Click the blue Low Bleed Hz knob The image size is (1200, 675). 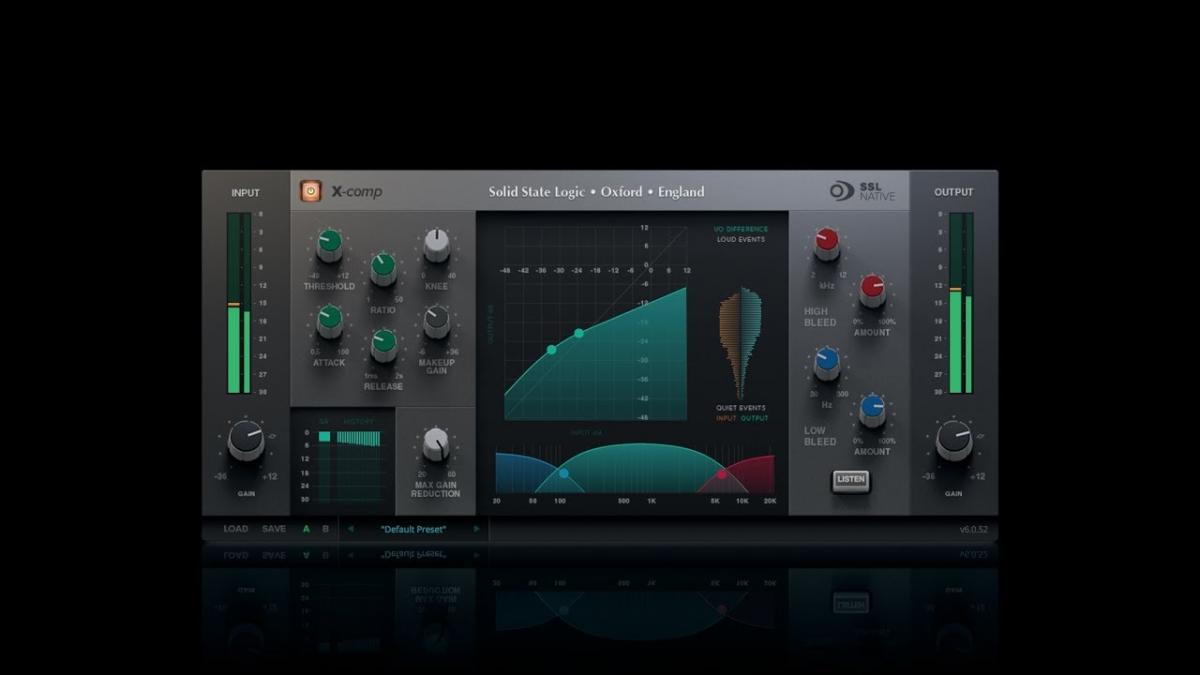coord(826,364)
